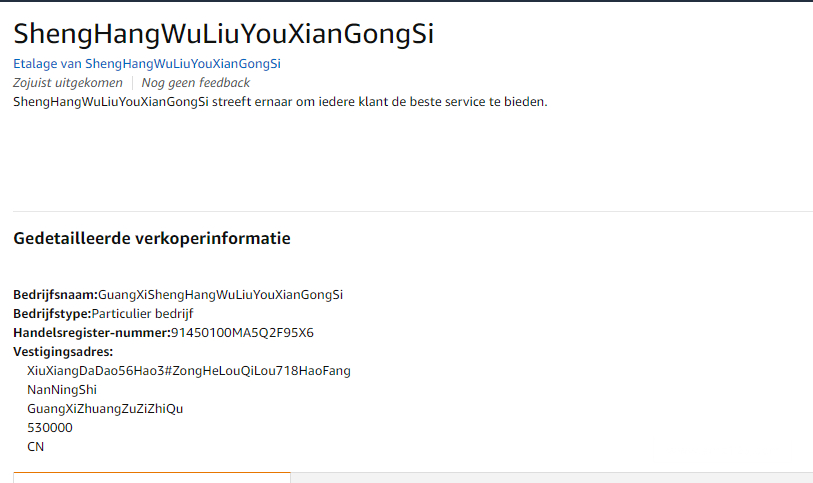The image size is (813, 483).
Task: Click the seller description sentence about beste service
Action: (280, 102)
